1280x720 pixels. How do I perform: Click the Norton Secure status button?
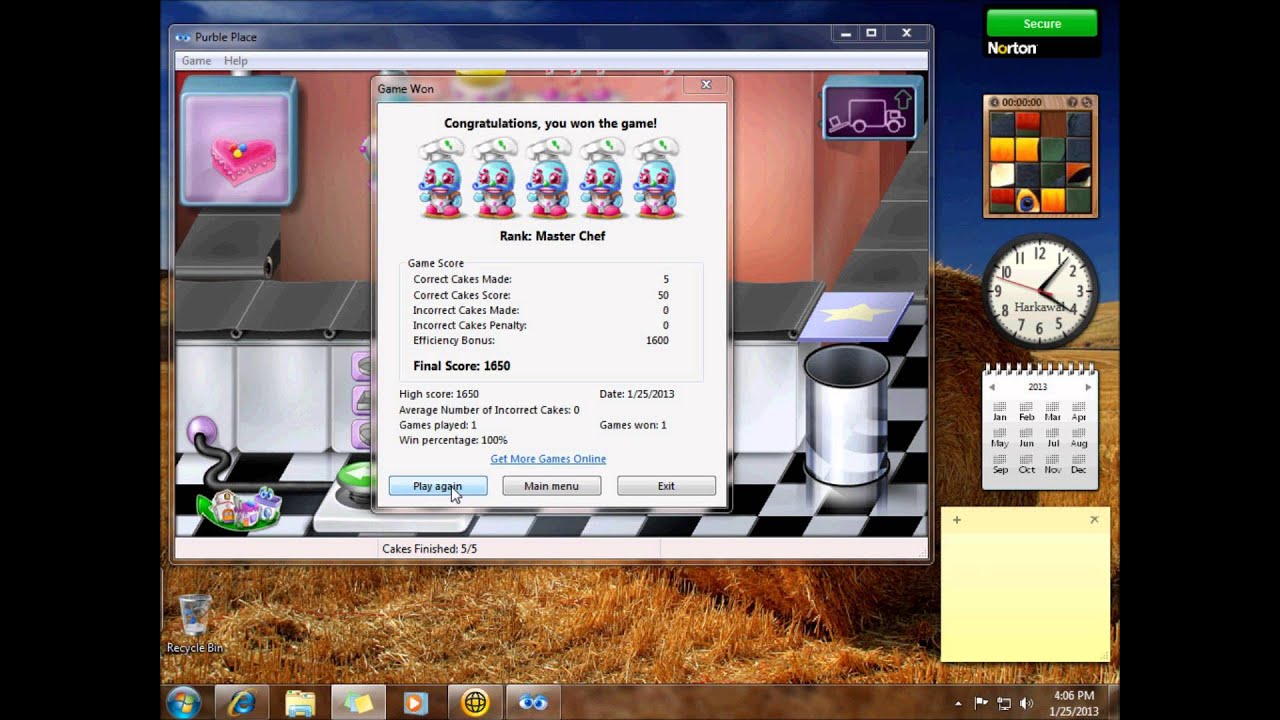1042,24
